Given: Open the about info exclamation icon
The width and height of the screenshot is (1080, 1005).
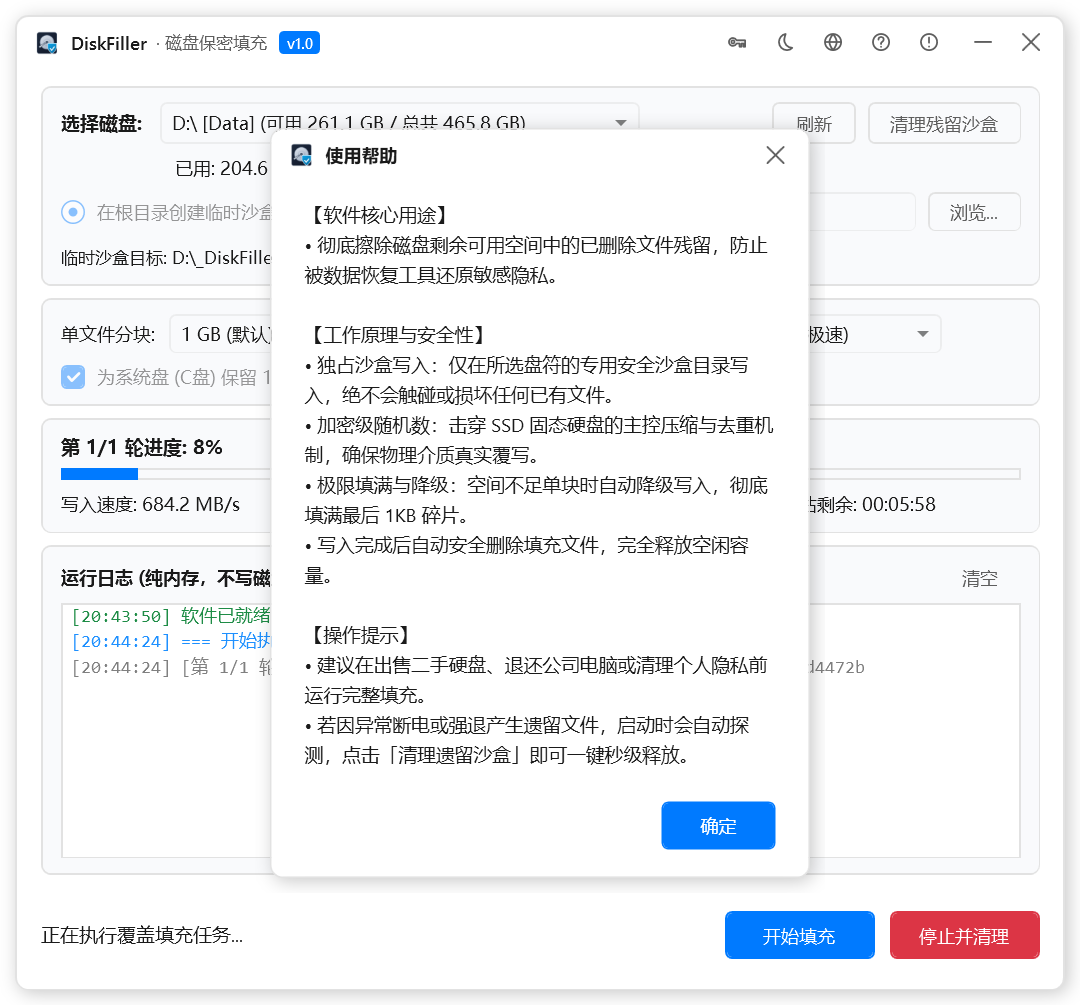Looking at the screenshot, I should point(928,43).
